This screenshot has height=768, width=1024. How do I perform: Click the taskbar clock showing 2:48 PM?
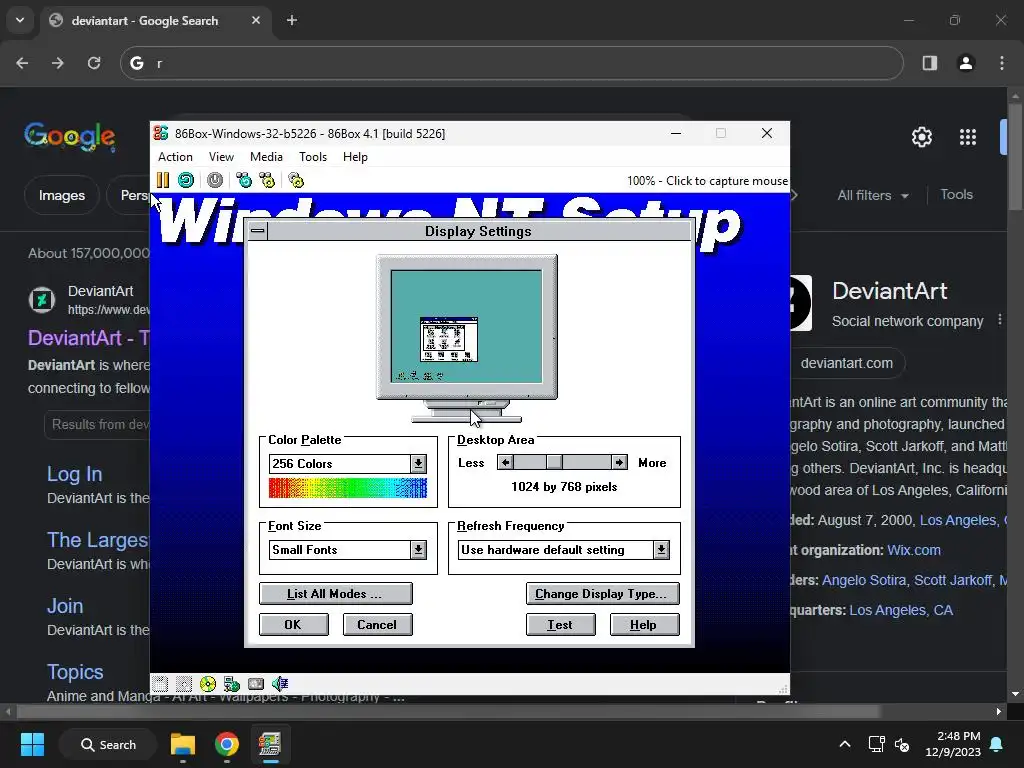click(x=953, y=744)
